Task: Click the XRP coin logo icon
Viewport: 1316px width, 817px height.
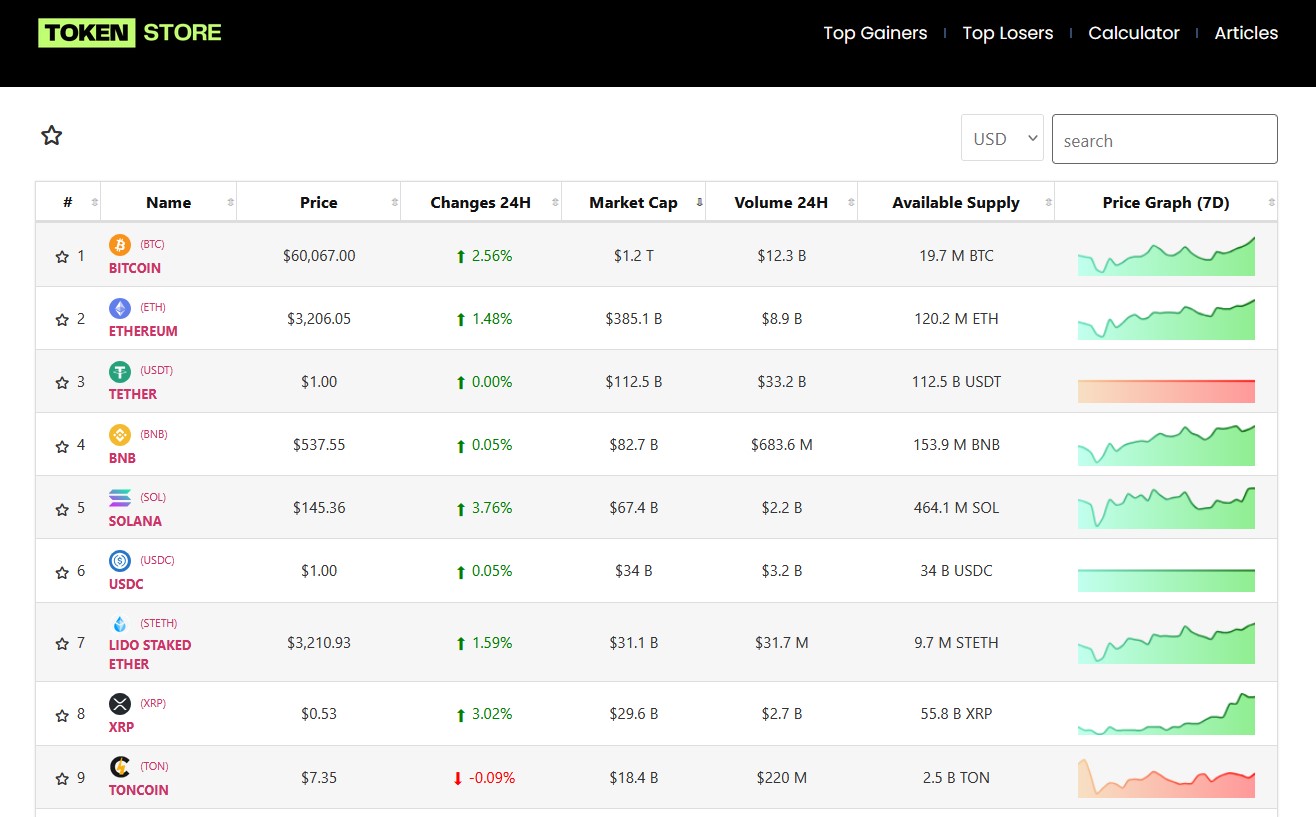Action: click(120, 704)
